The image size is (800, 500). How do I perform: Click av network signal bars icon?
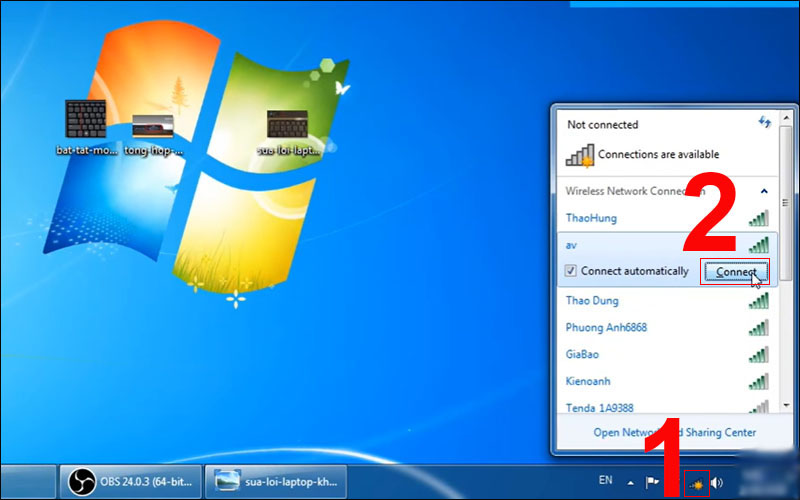759,245
